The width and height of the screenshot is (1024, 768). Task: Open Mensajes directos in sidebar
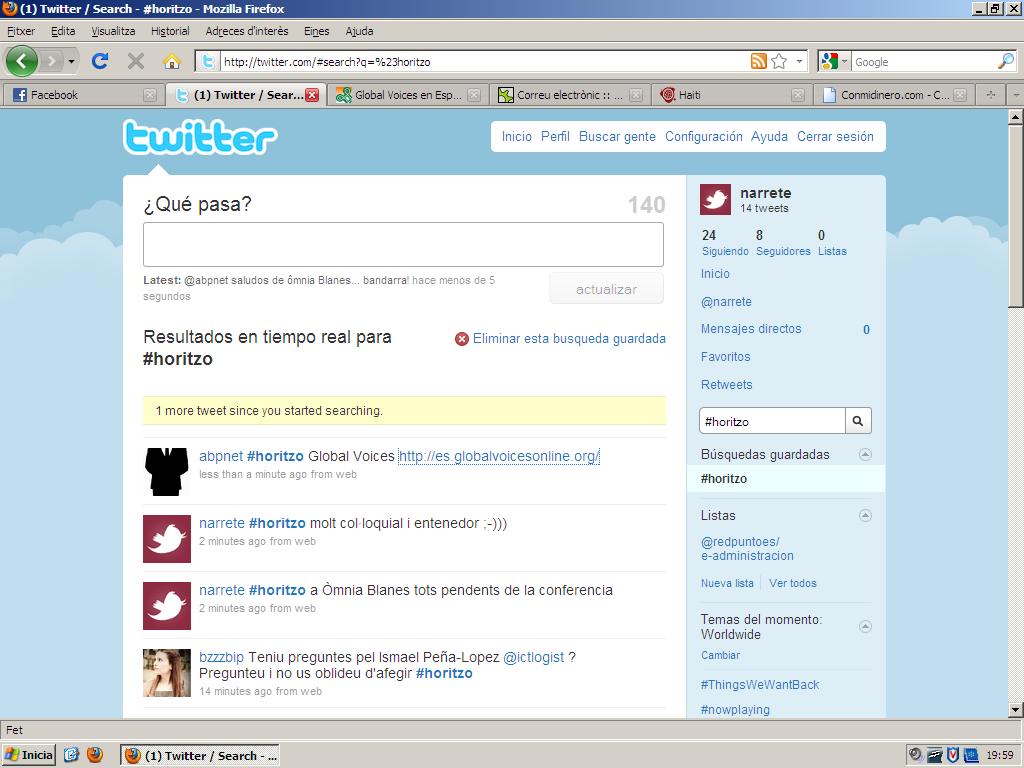(751, 328)
